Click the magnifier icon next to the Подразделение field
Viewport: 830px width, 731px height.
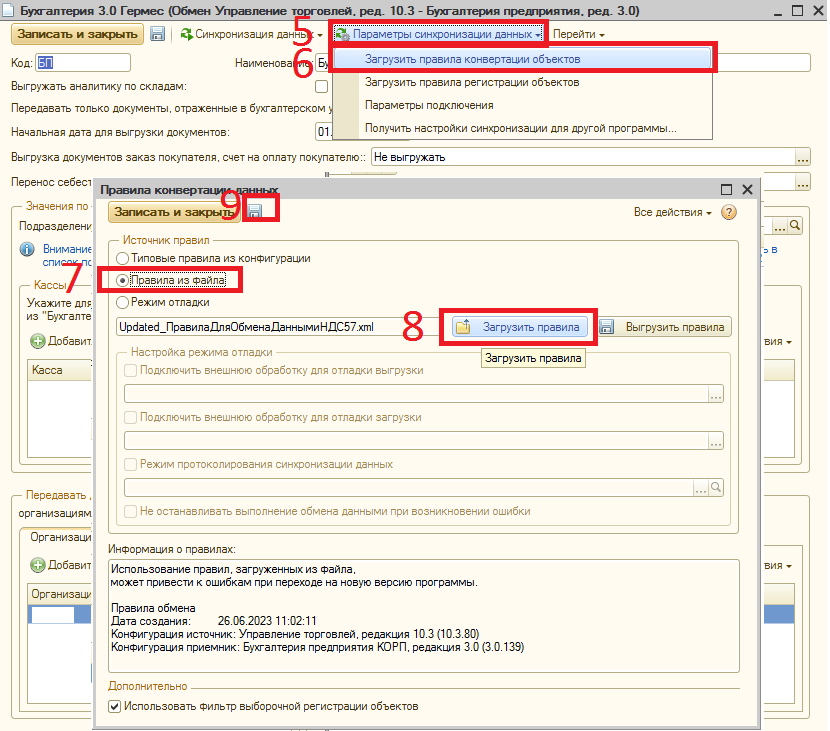pos(795,225)
